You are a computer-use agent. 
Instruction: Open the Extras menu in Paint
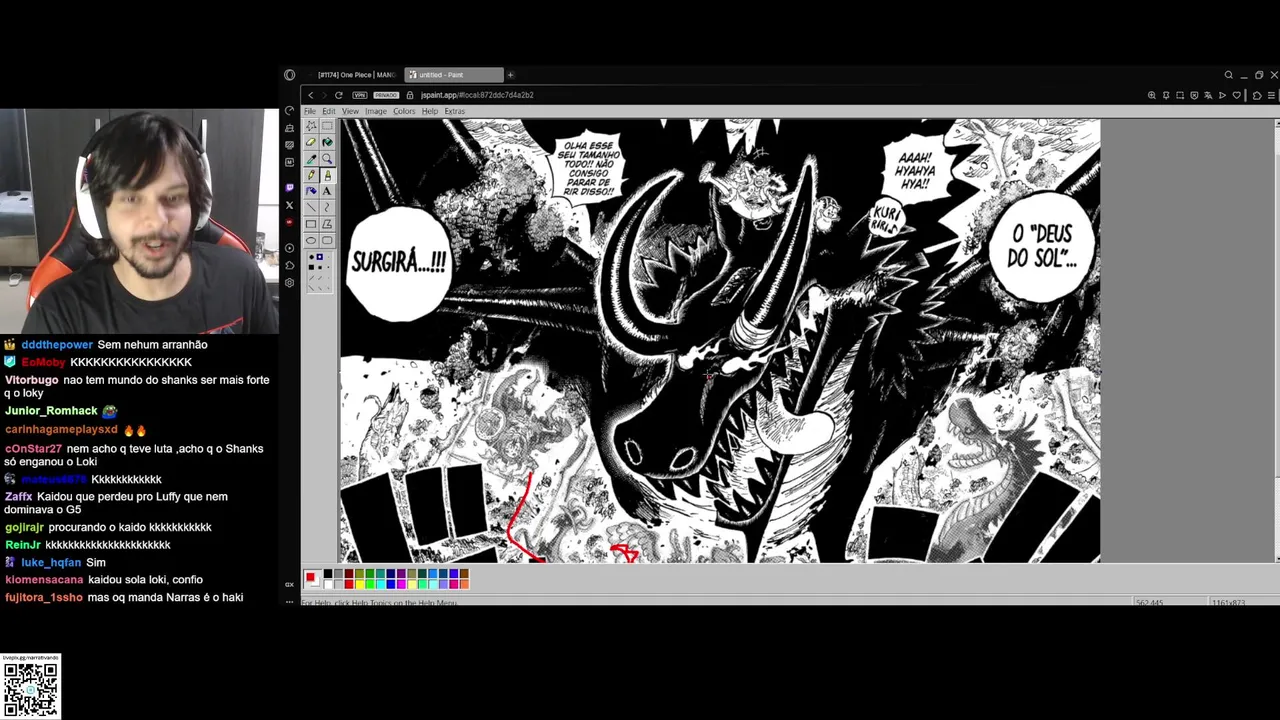tap(455, 111)
